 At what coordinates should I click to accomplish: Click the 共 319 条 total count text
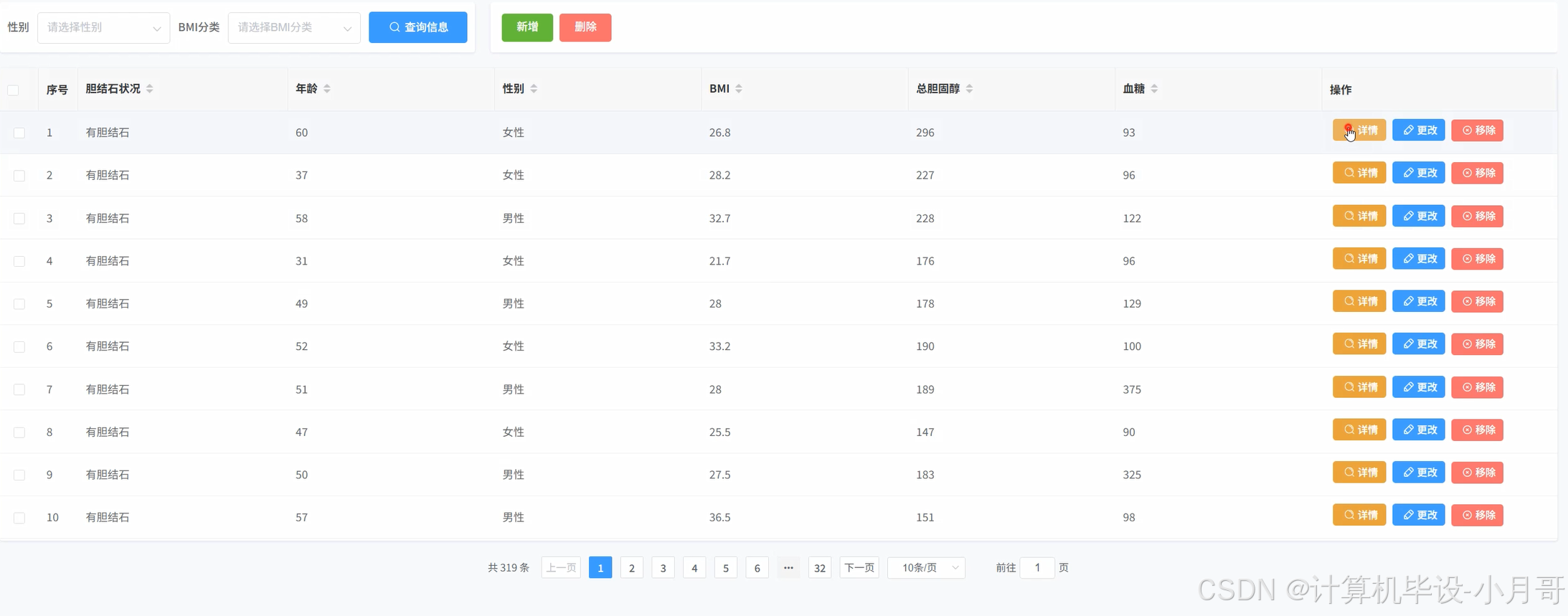(509, 568)
